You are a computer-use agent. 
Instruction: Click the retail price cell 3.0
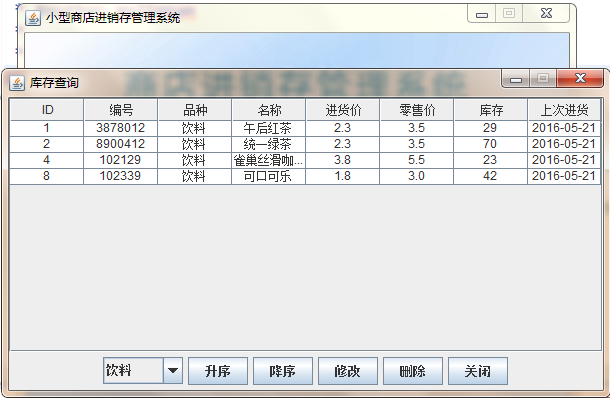(x=416, y=176)
